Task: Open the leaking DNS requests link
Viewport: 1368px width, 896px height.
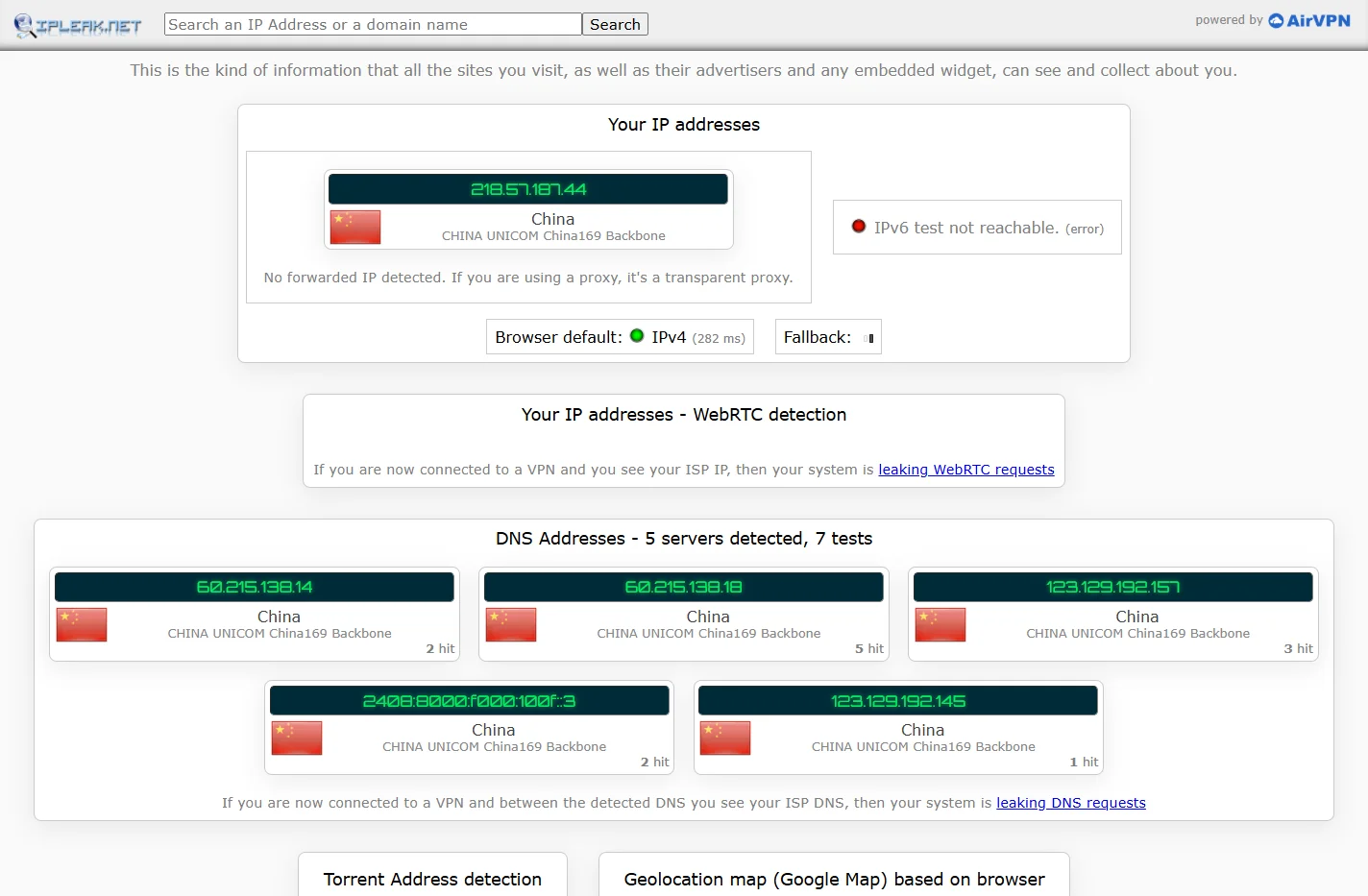Action: point(1071,803)
